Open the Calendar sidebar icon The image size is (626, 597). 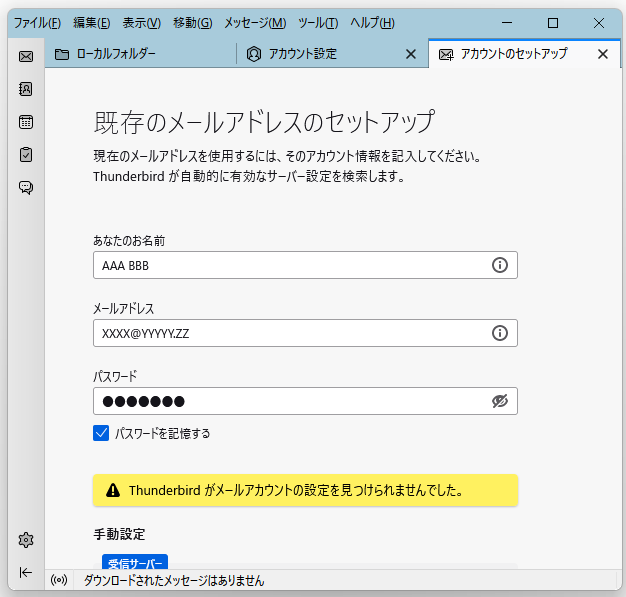(x=26, y=122)
